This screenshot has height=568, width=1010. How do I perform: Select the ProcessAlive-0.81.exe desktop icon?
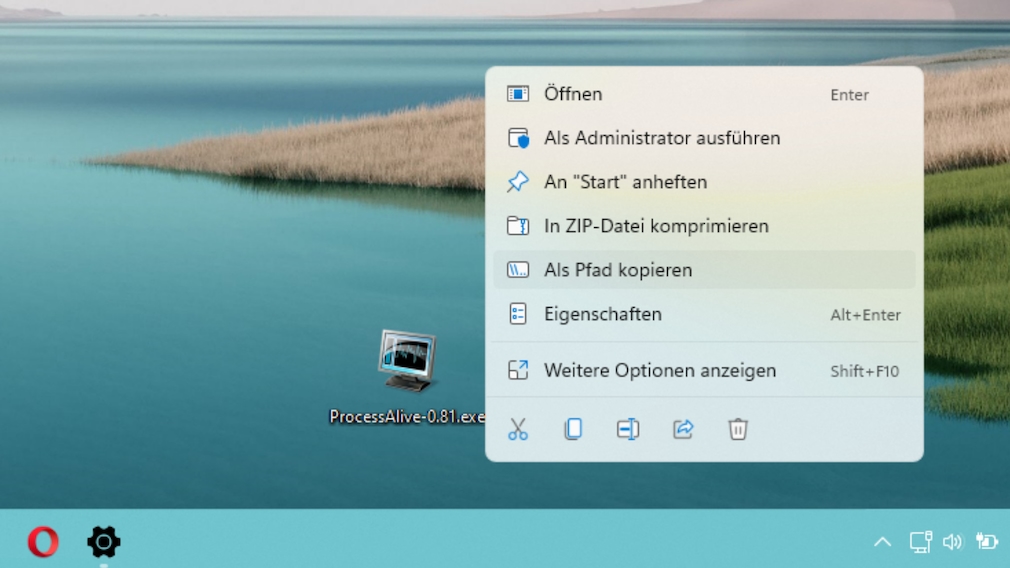pyautogui.click(x=407, y=361)
